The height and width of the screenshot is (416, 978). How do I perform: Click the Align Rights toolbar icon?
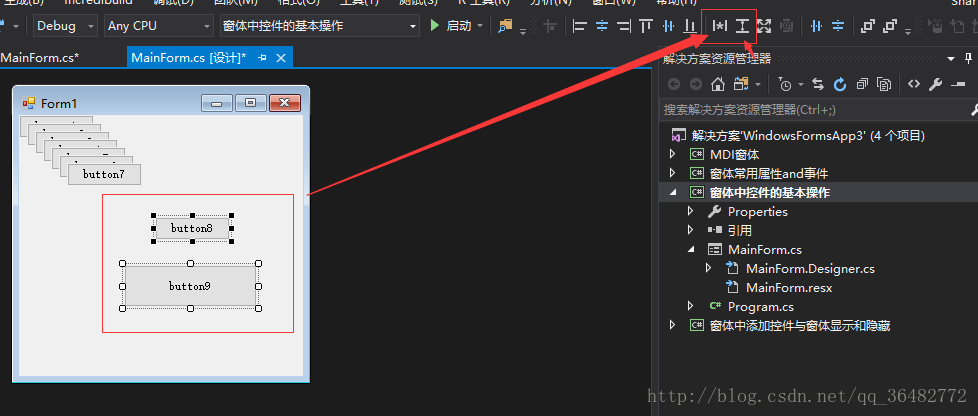[x=624, y=26]
